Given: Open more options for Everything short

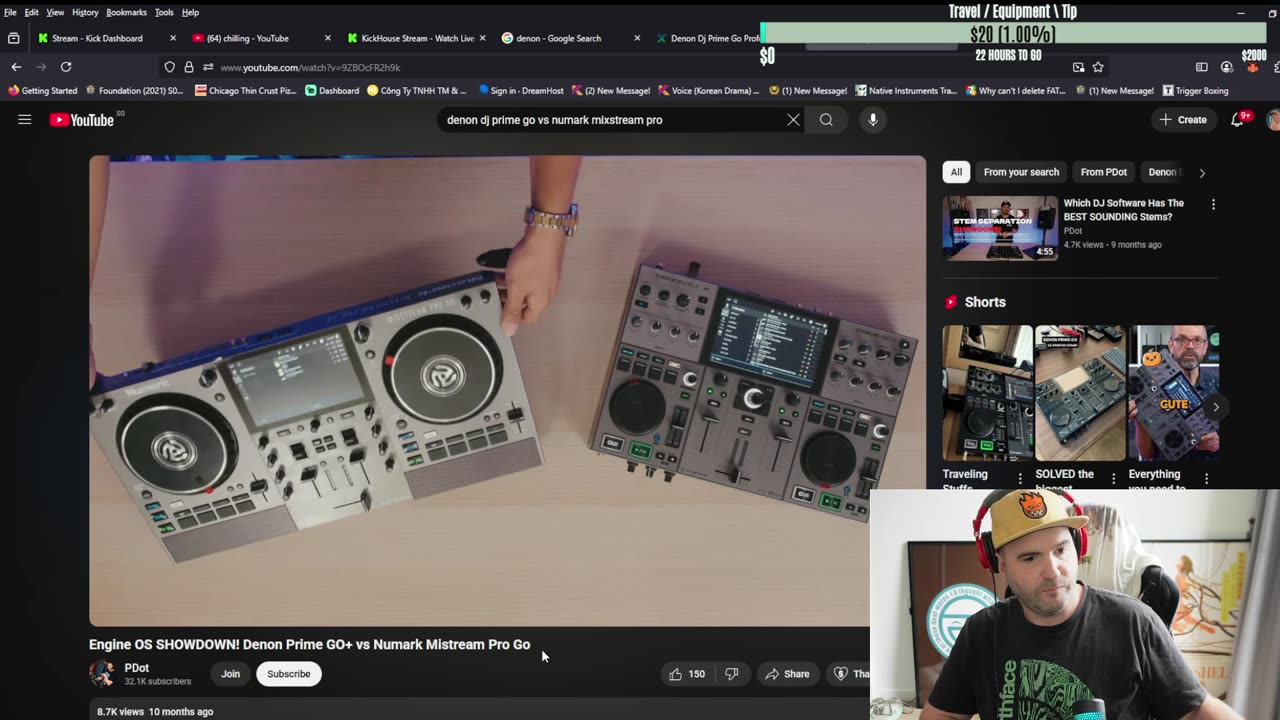Looking at the screenshot, I should pyautogui.click(x=1206, y=479).
